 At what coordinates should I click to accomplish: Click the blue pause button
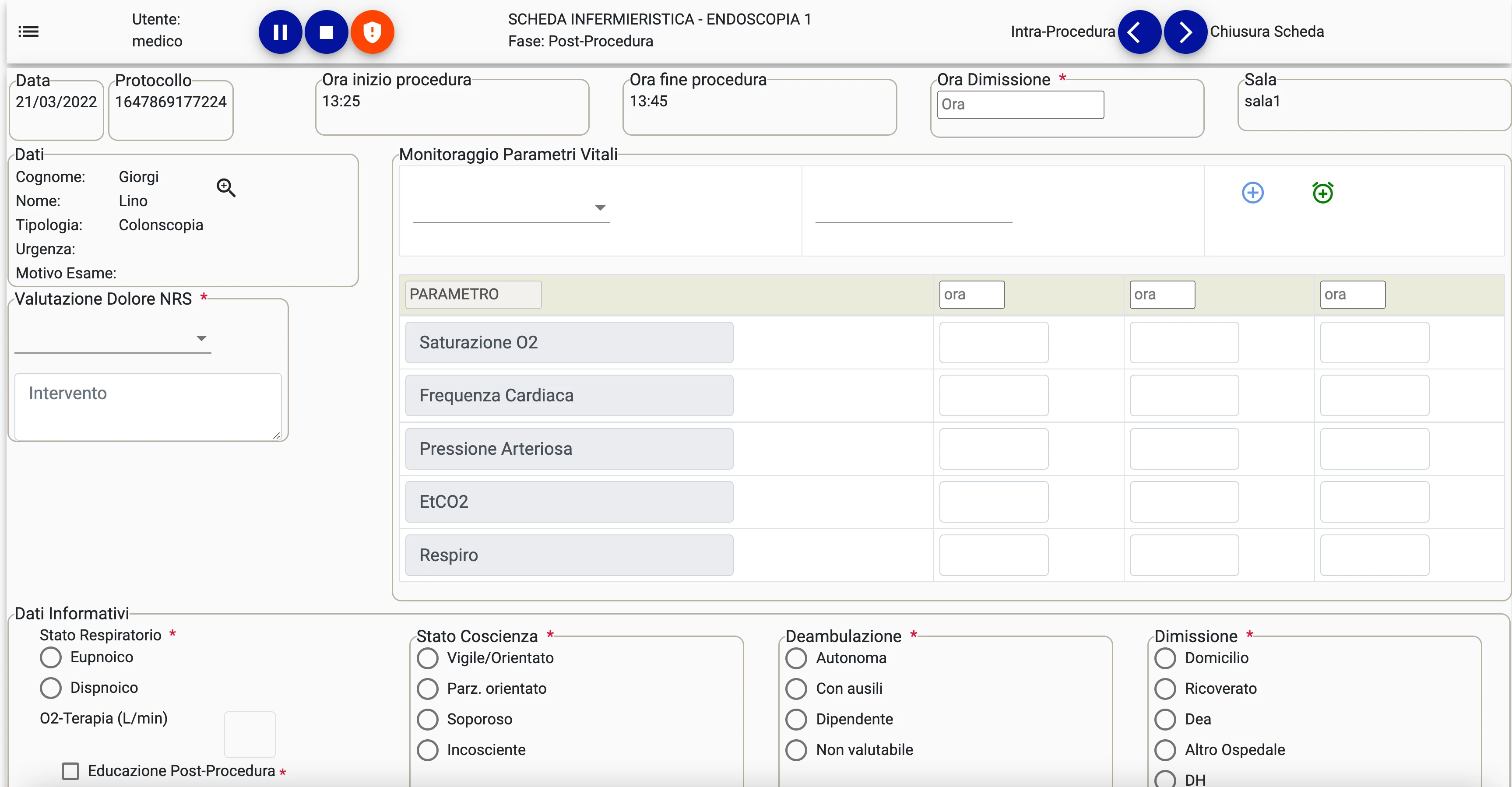280,32
